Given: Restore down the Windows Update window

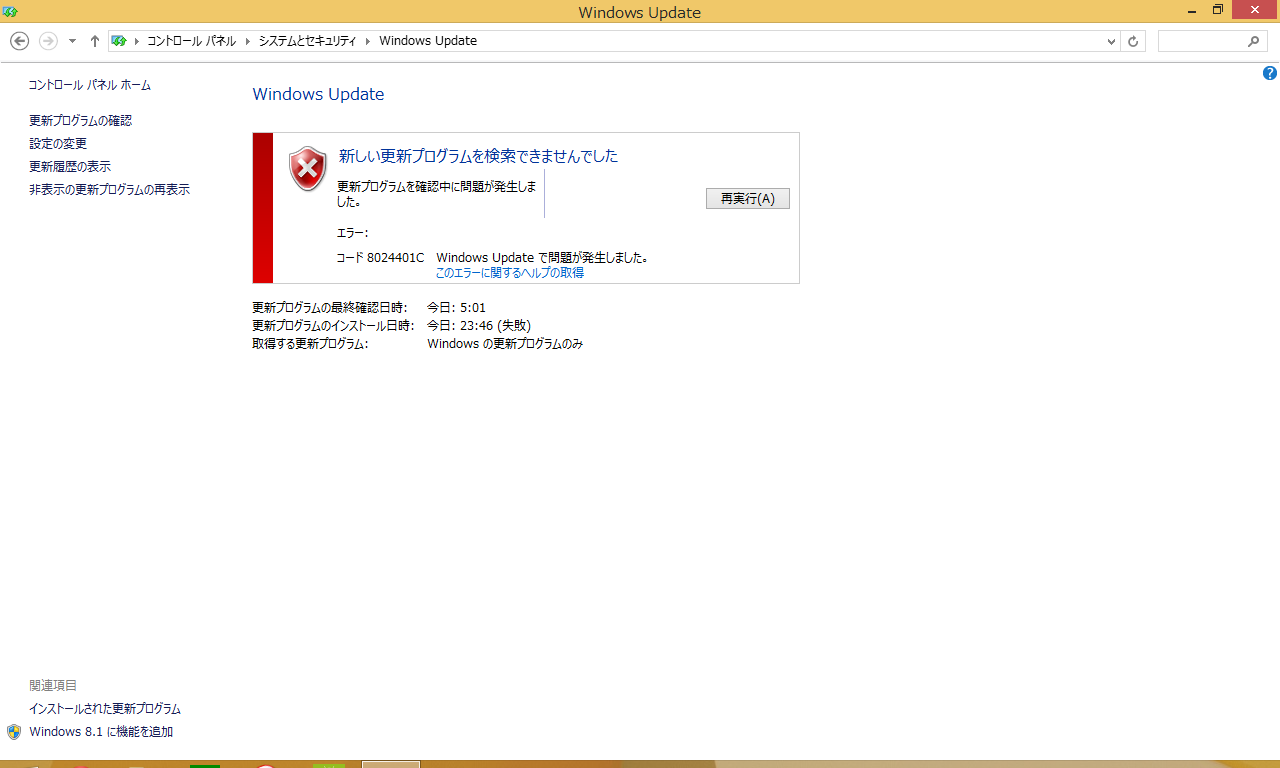Looking at the screenshot, I should [x=1217, y=10].
